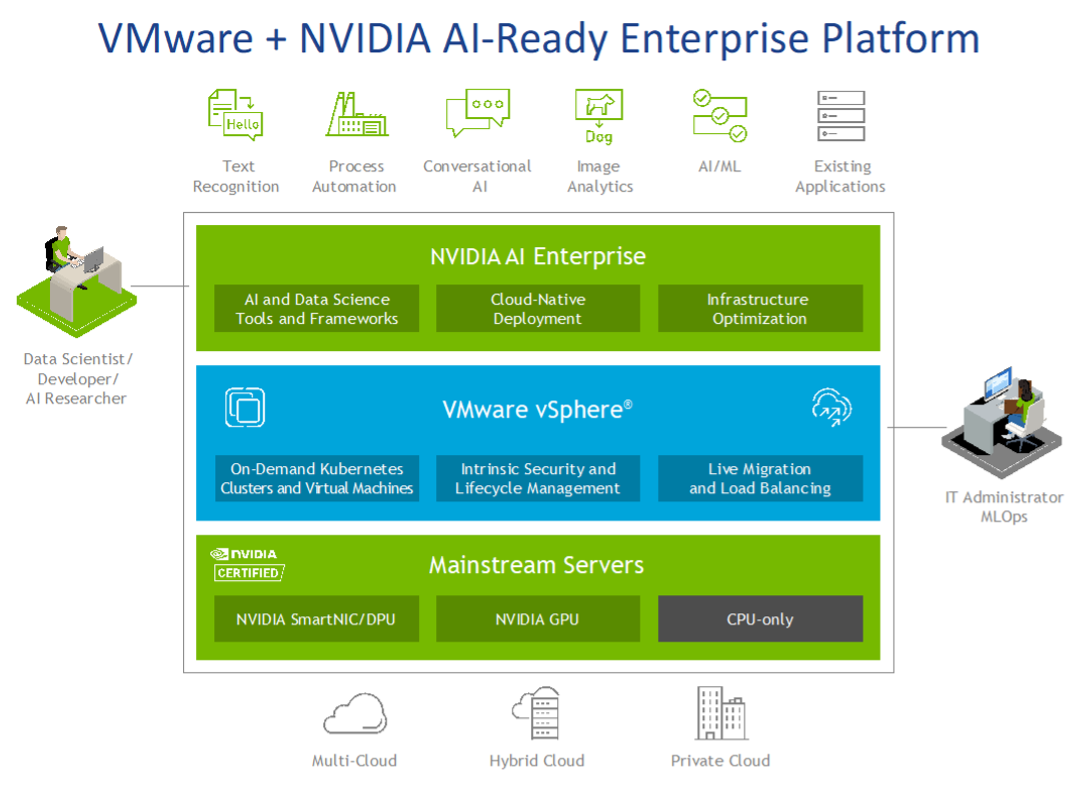
Task: Click the Private Cloud building icon
Action: 720,713
